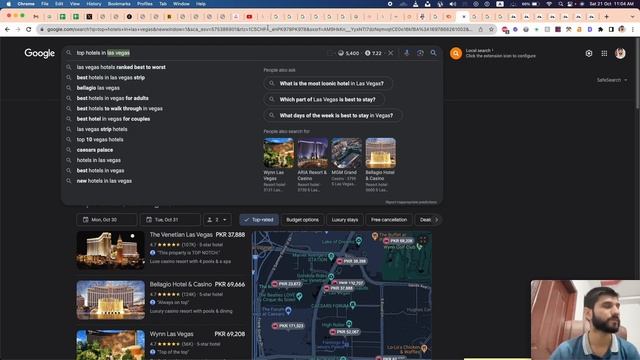Open the Google account avatar
Image resolution: width=640 pixels, height=360 pixels.
[620, 53]
